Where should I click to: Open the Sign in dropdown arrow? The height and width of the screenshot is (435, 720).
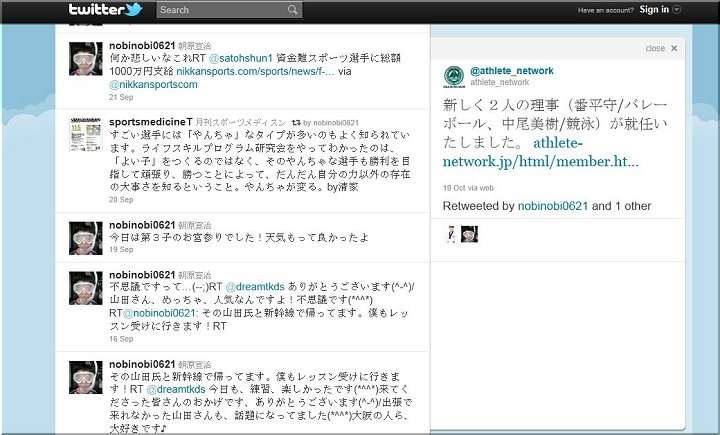click(677, 10)
